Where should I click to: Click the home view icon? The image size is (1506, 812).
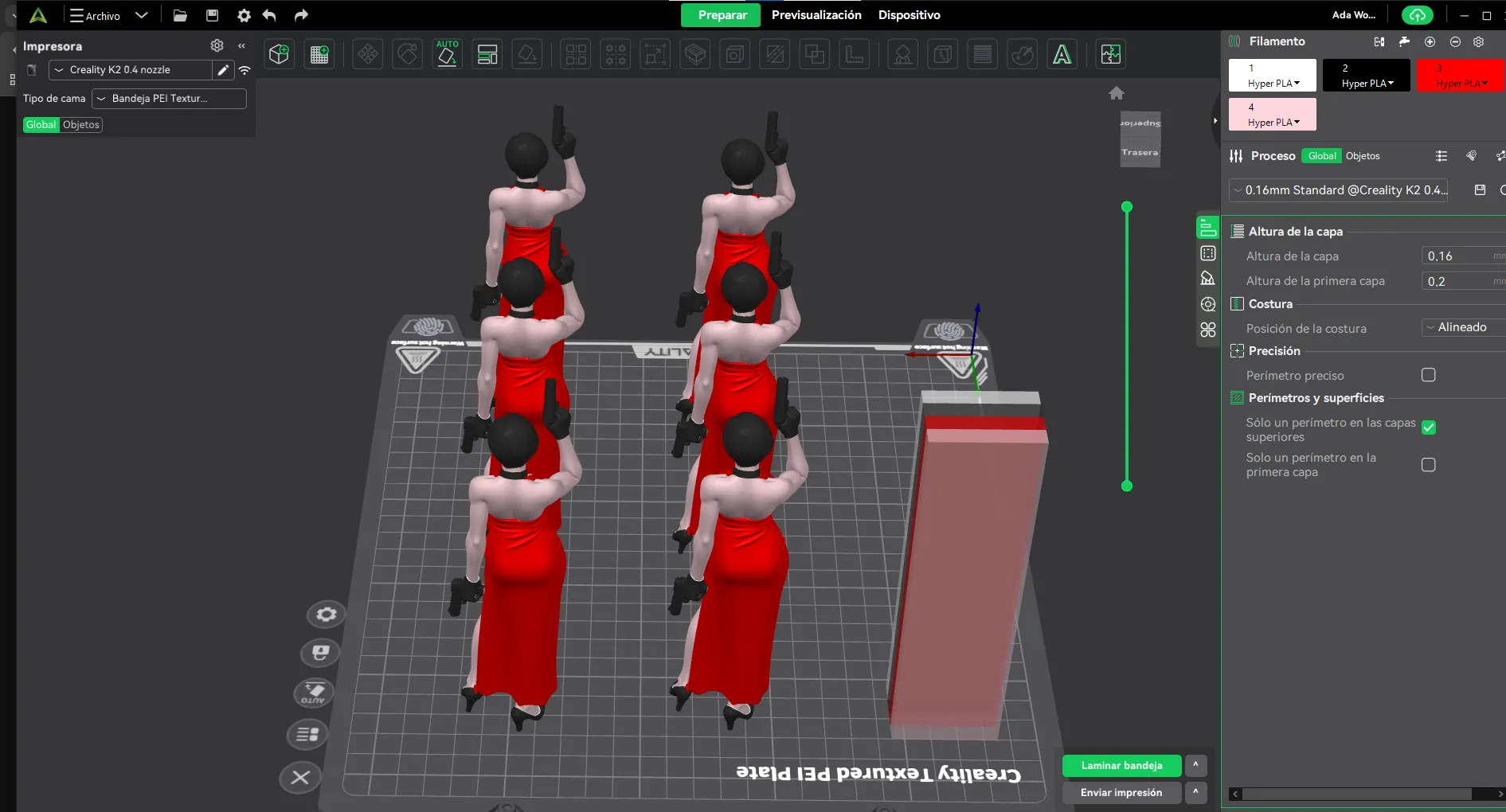(x=1117, y=93)
